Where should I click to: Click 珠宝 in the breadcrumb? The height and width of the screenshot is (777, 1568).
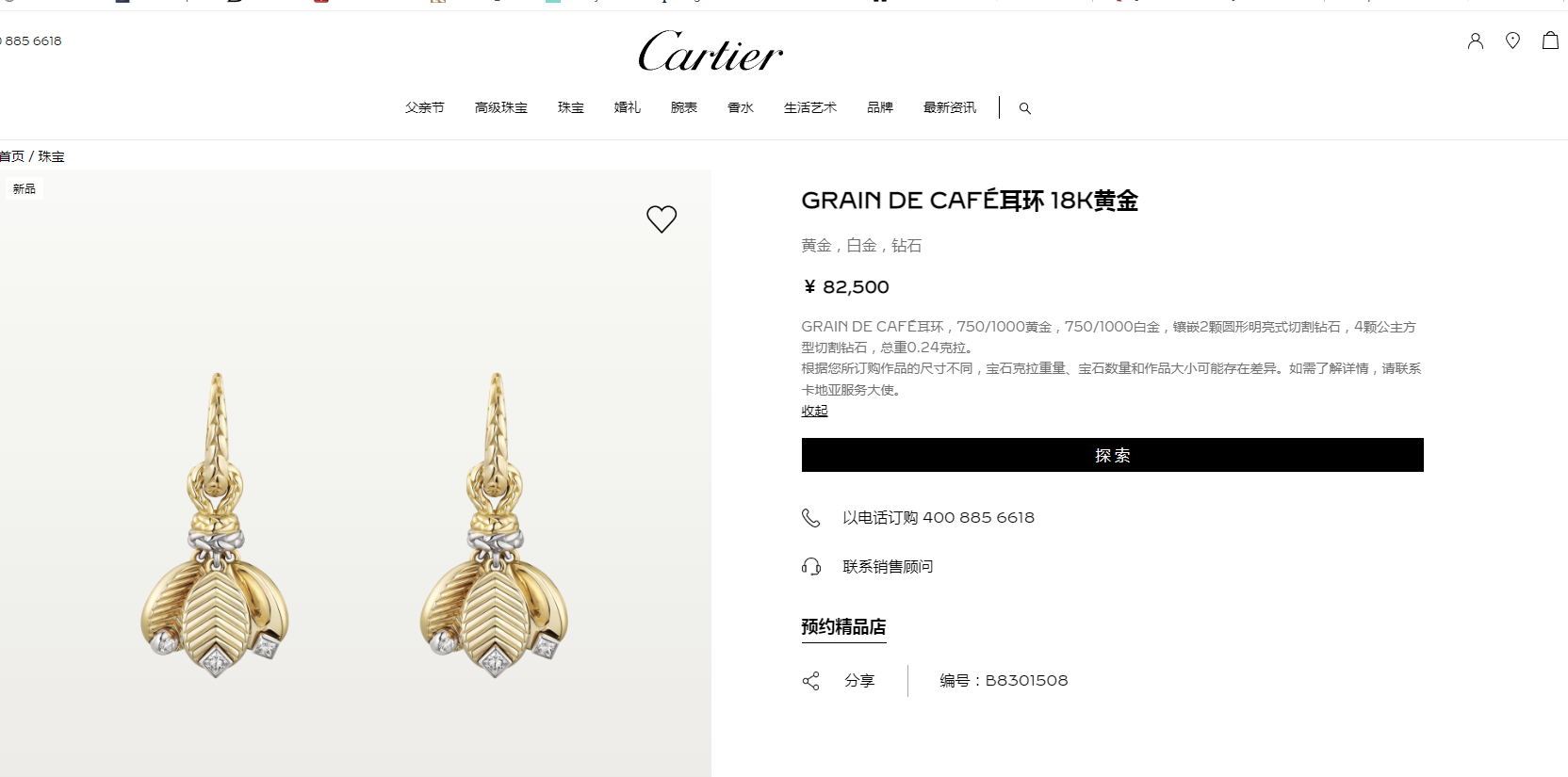[x=51, y=156]
